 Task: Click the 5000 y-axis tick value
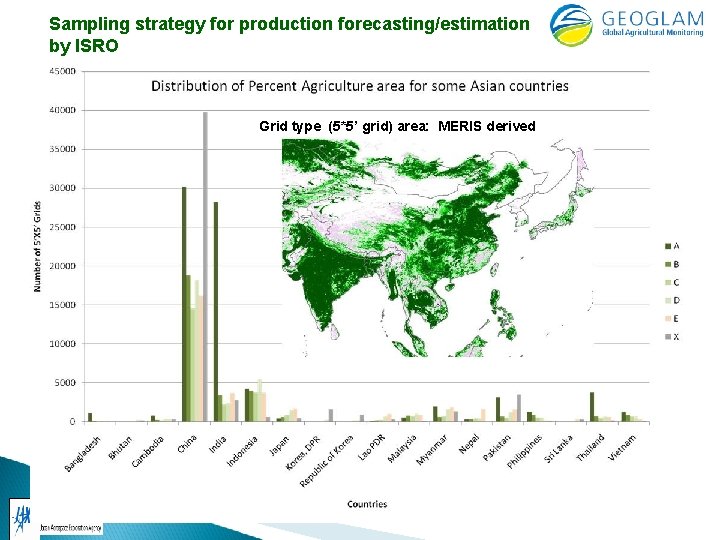pyautogui.click(x=66, y=382)
